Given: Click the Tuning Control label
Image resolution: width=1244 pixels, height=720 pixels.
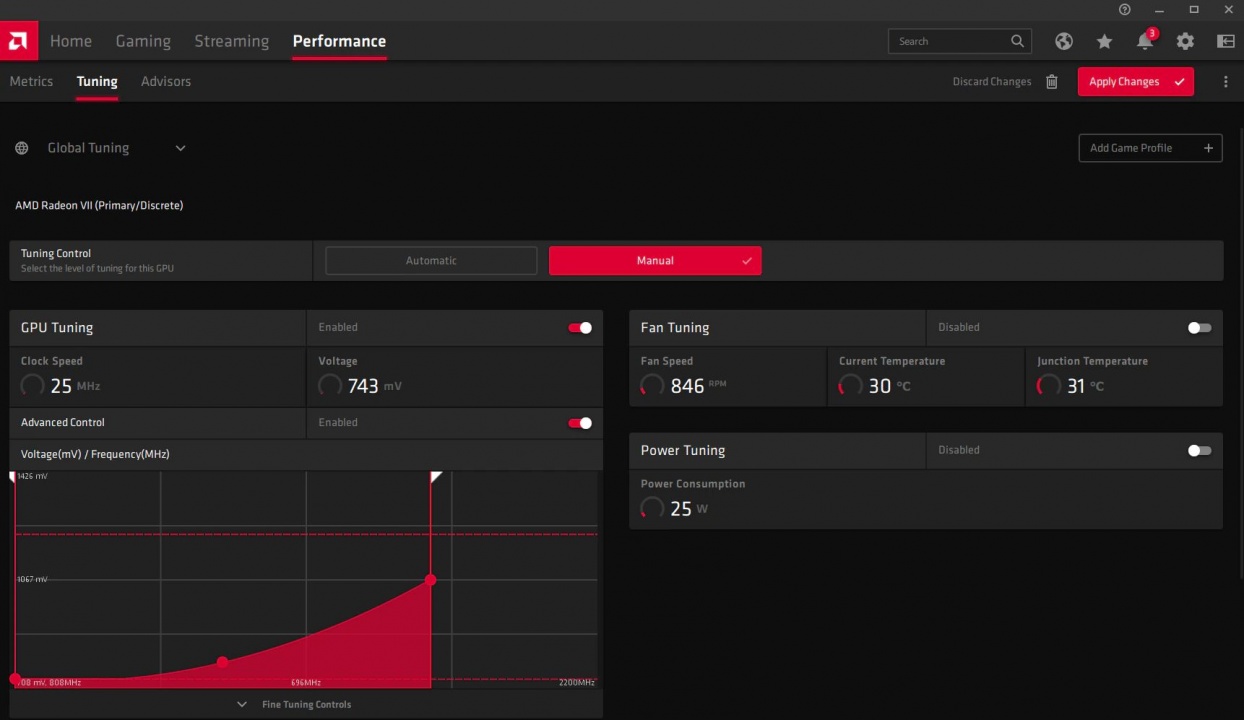Looking at the screenshot, I should pyautogui.click(x=56, y=254).
